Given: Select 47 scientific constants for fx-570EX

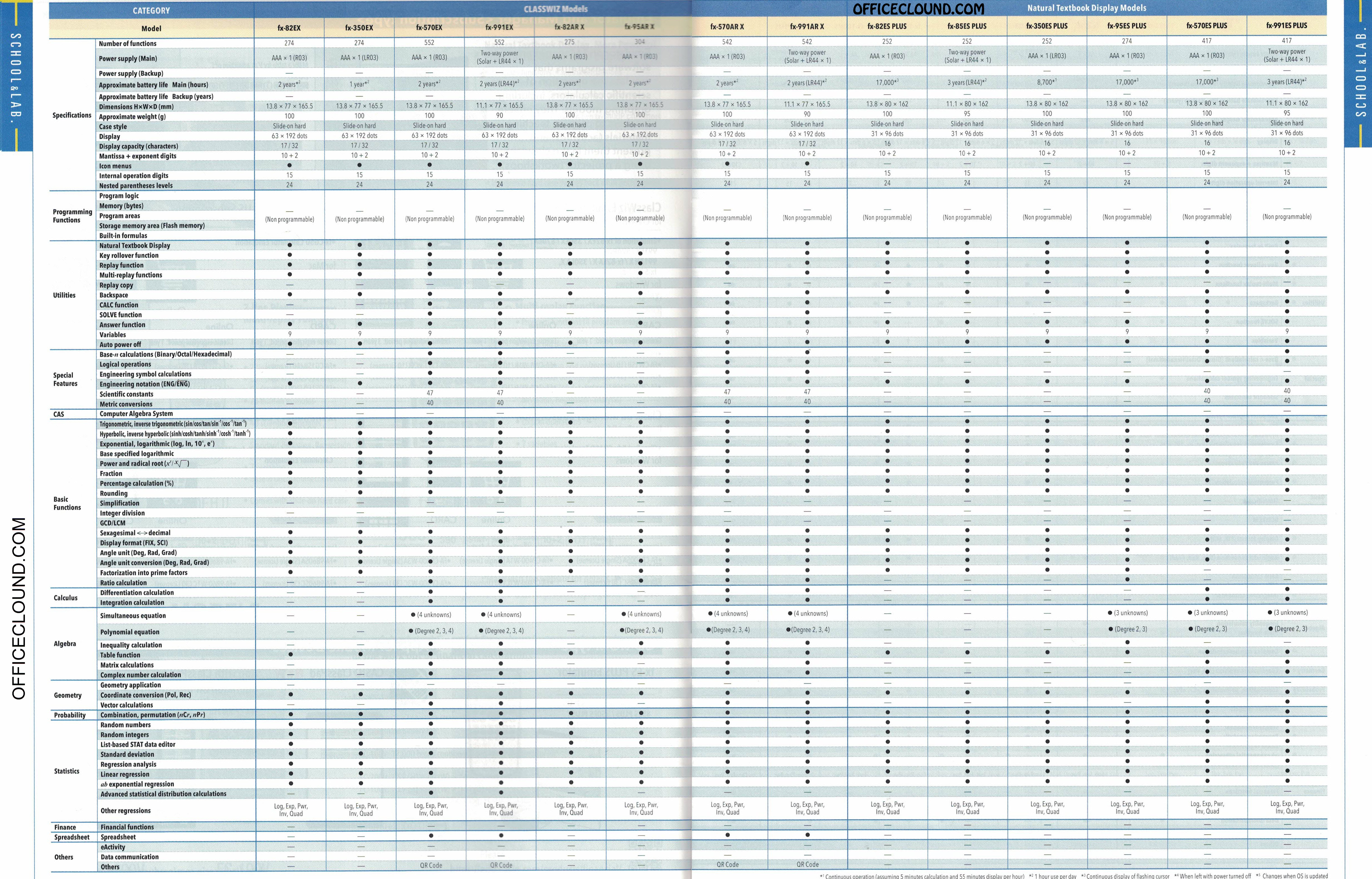Looking at the screenshot, I should click(x=429, y=393).
